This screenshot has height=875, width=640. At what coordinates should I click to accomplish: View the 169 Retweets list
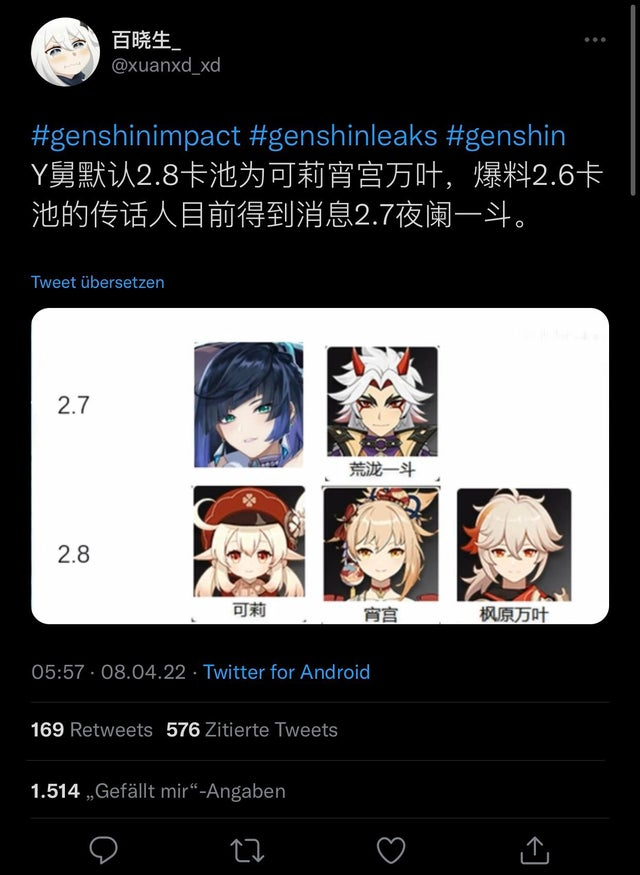92,730
